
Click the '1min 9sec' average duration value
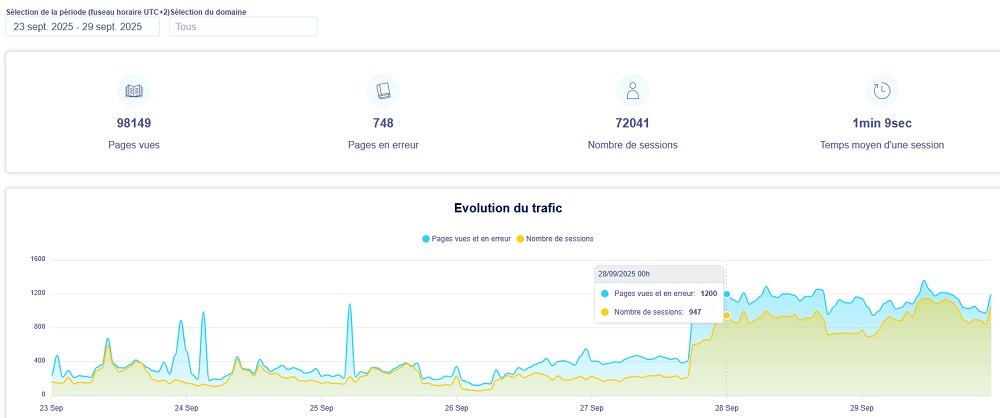[881, 124]
